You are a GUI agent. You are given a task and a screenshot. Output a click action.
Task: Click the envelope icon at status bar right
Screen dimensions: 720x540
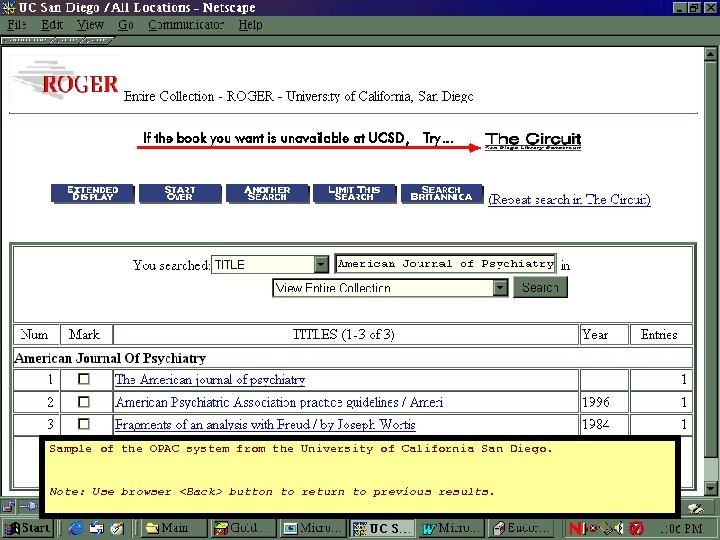tap(695, 508)
